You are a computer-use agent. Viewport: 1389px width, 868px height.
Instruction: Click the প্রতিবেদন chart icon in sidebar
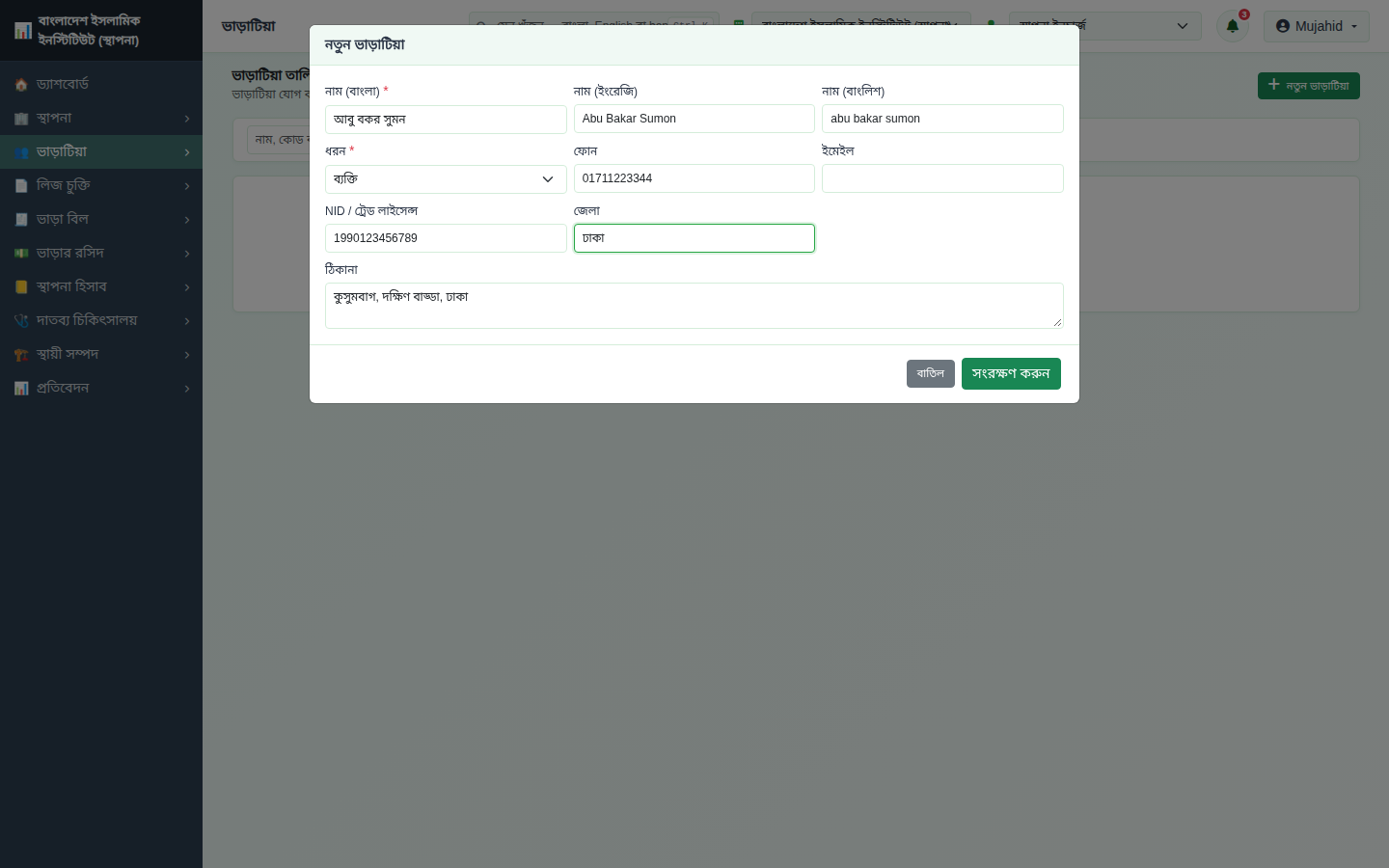tap(21, 389)
